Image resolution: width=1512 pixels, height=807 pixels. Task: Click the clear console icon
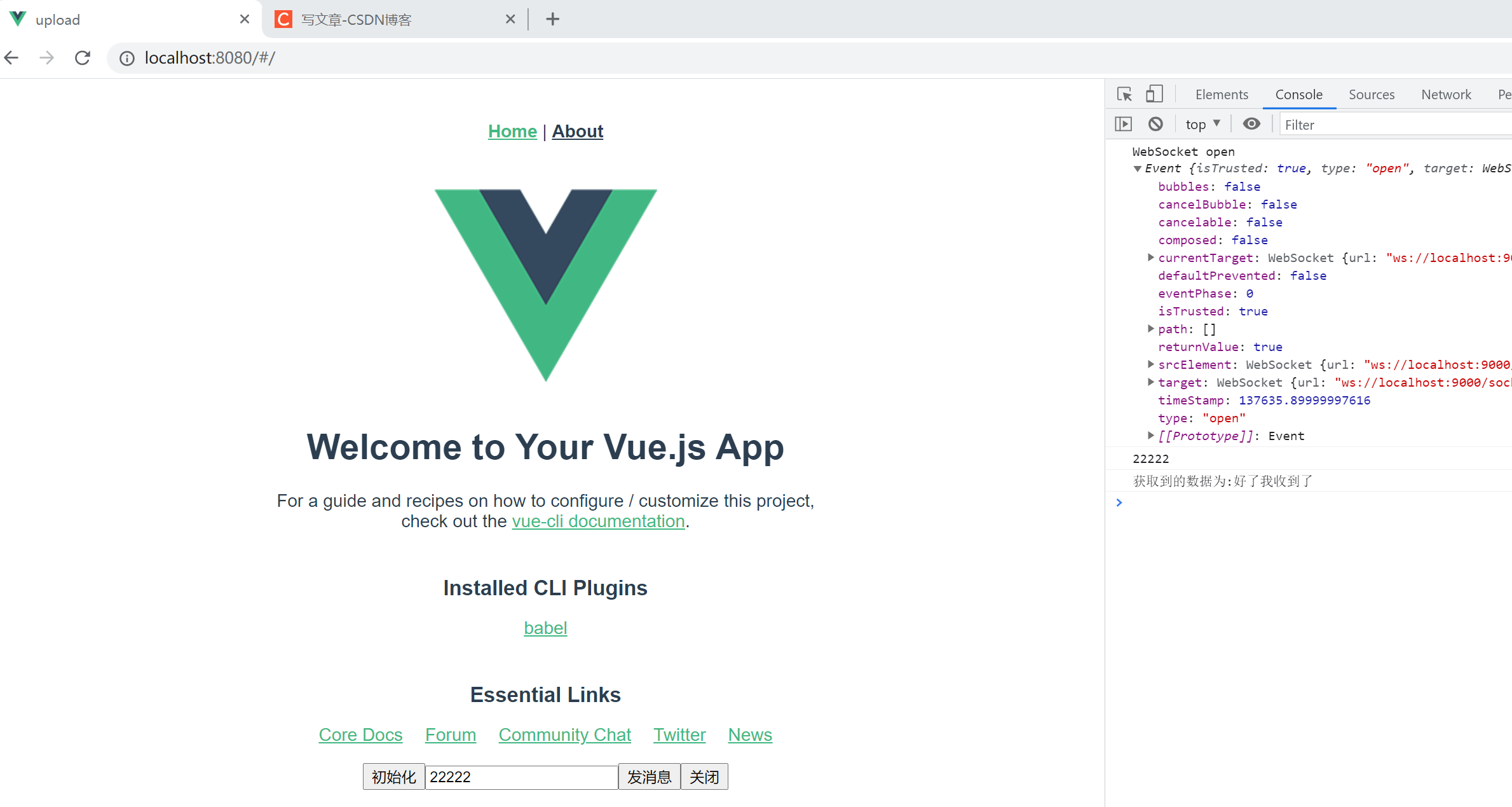(1155, 124)
